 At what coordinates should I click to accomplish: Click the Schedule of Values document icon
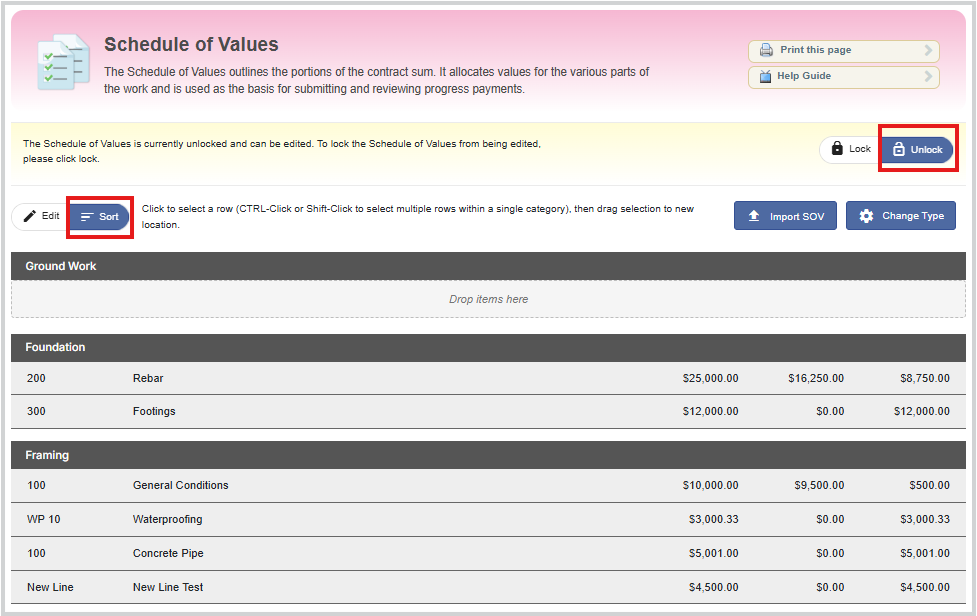point(64,62)
